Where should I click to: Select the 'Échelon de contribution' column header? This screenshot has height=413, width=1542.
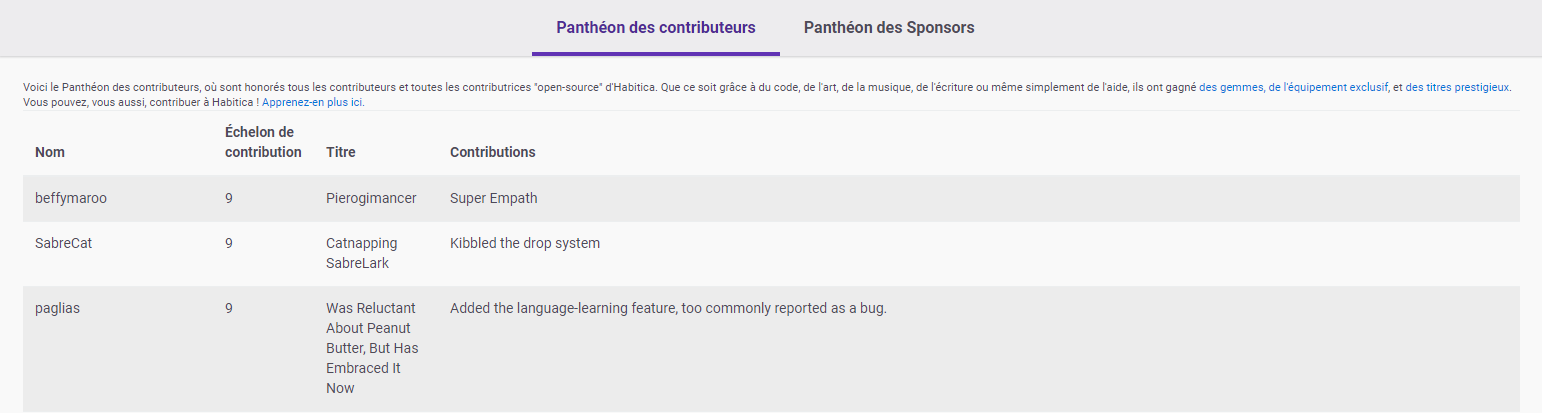pos(263,142)
